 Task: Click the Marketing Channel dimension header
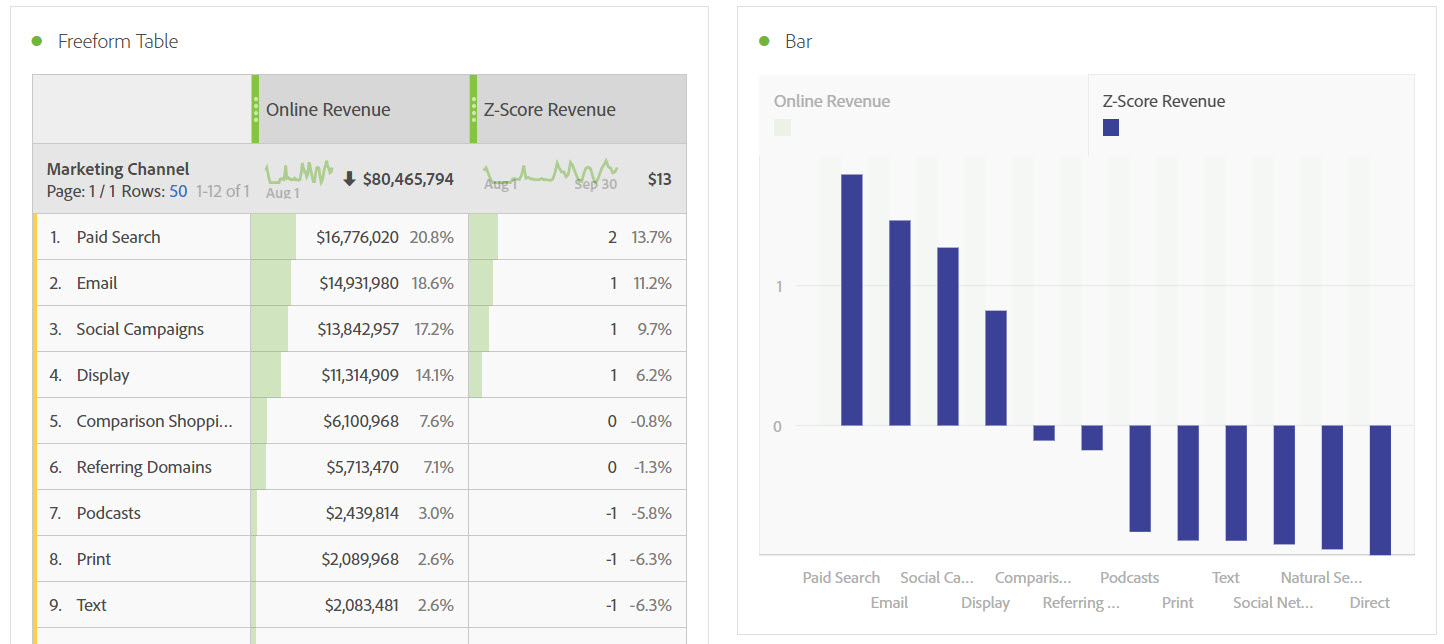[118, 169]
